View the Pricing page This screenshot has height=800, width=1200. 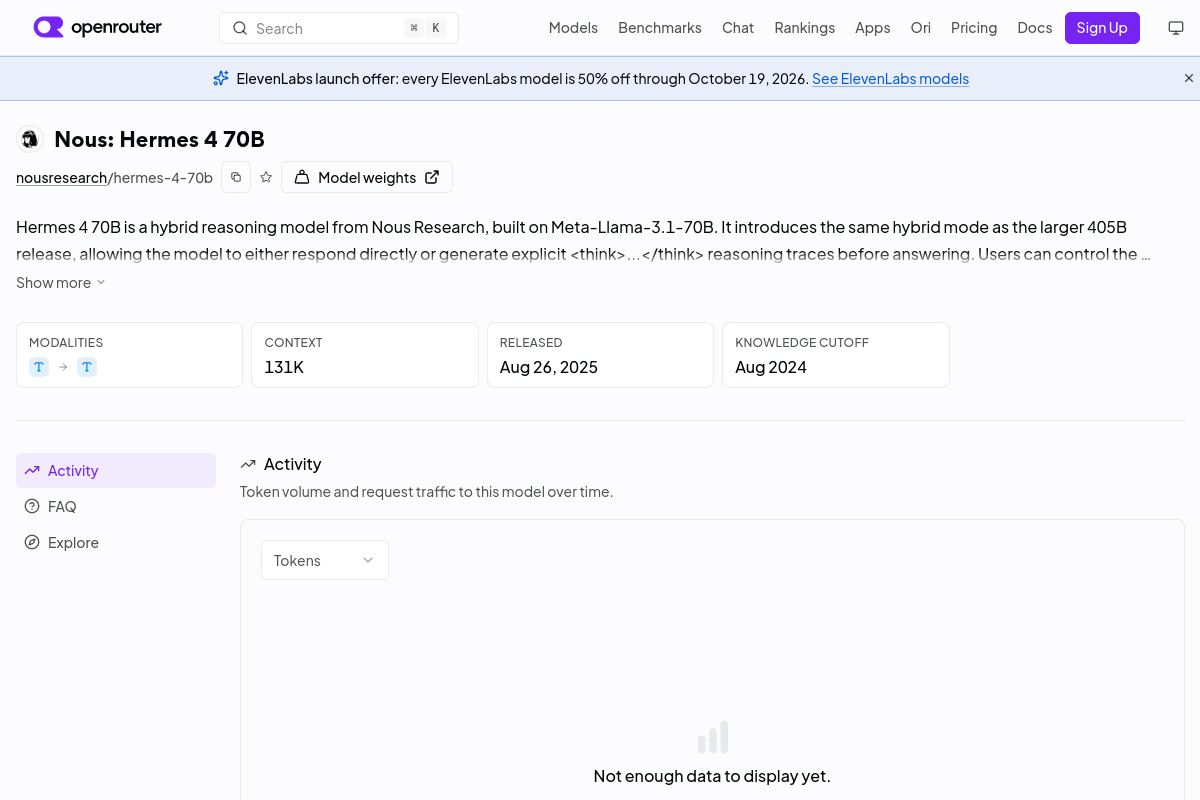pyautogui.click(x=974, y=28)
